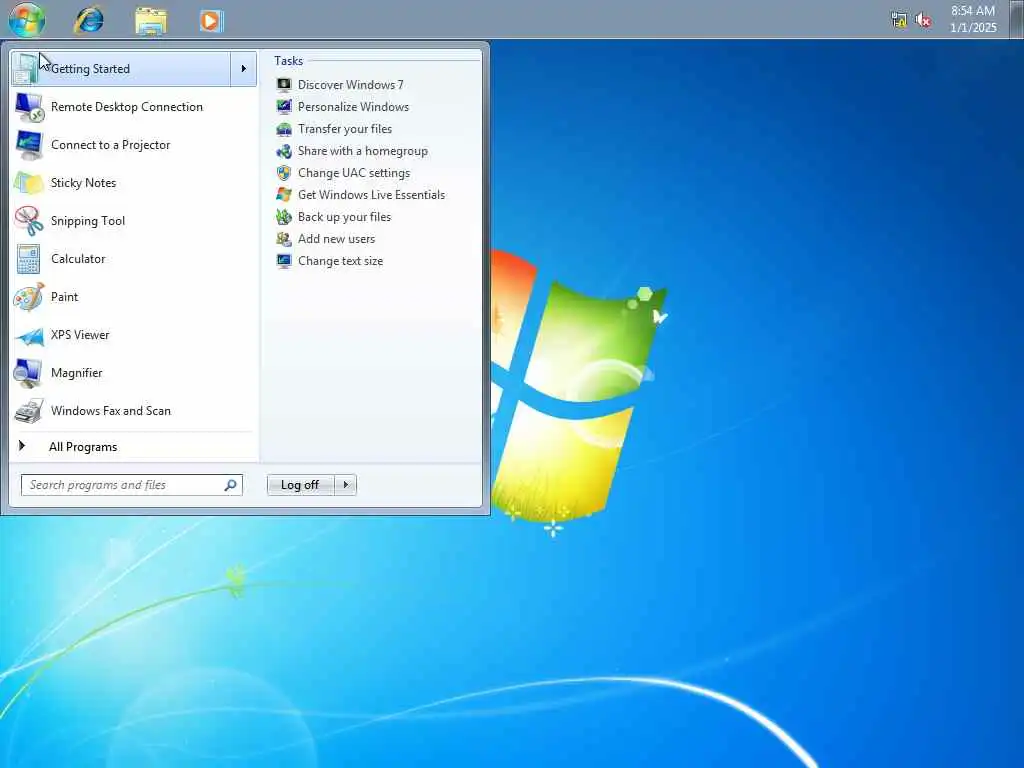Click the All Programs triangle arrow
1024x768 pixels.
coord(22,446)
